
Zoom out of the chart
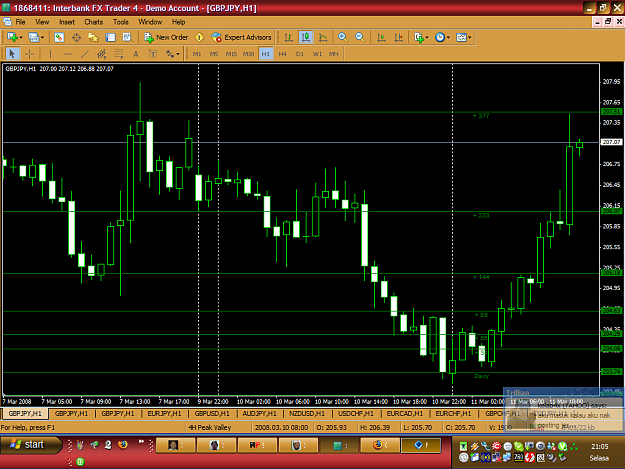click(360, 37)
